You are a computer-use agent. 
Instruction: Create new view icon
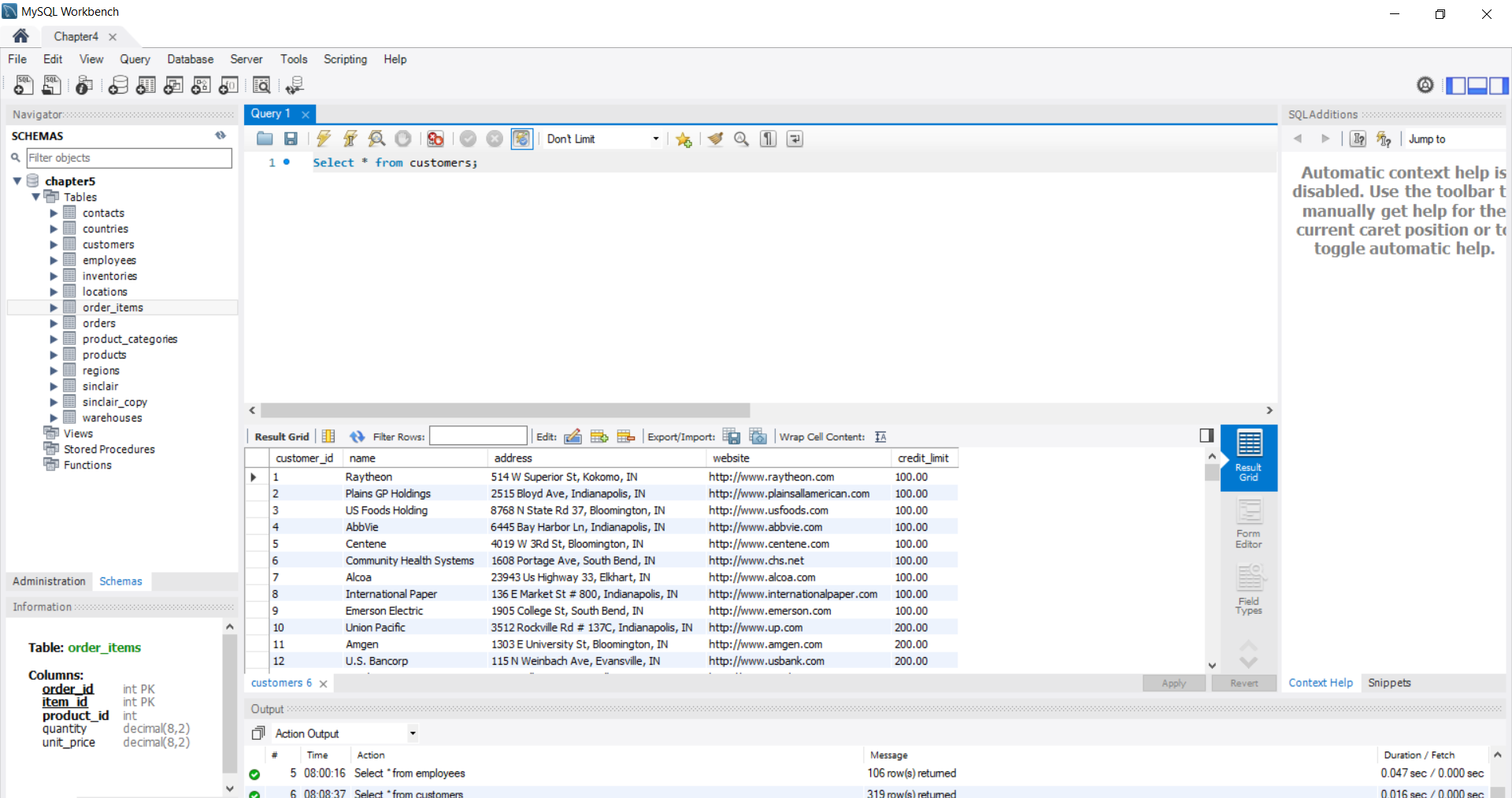(x=173, y=85)
